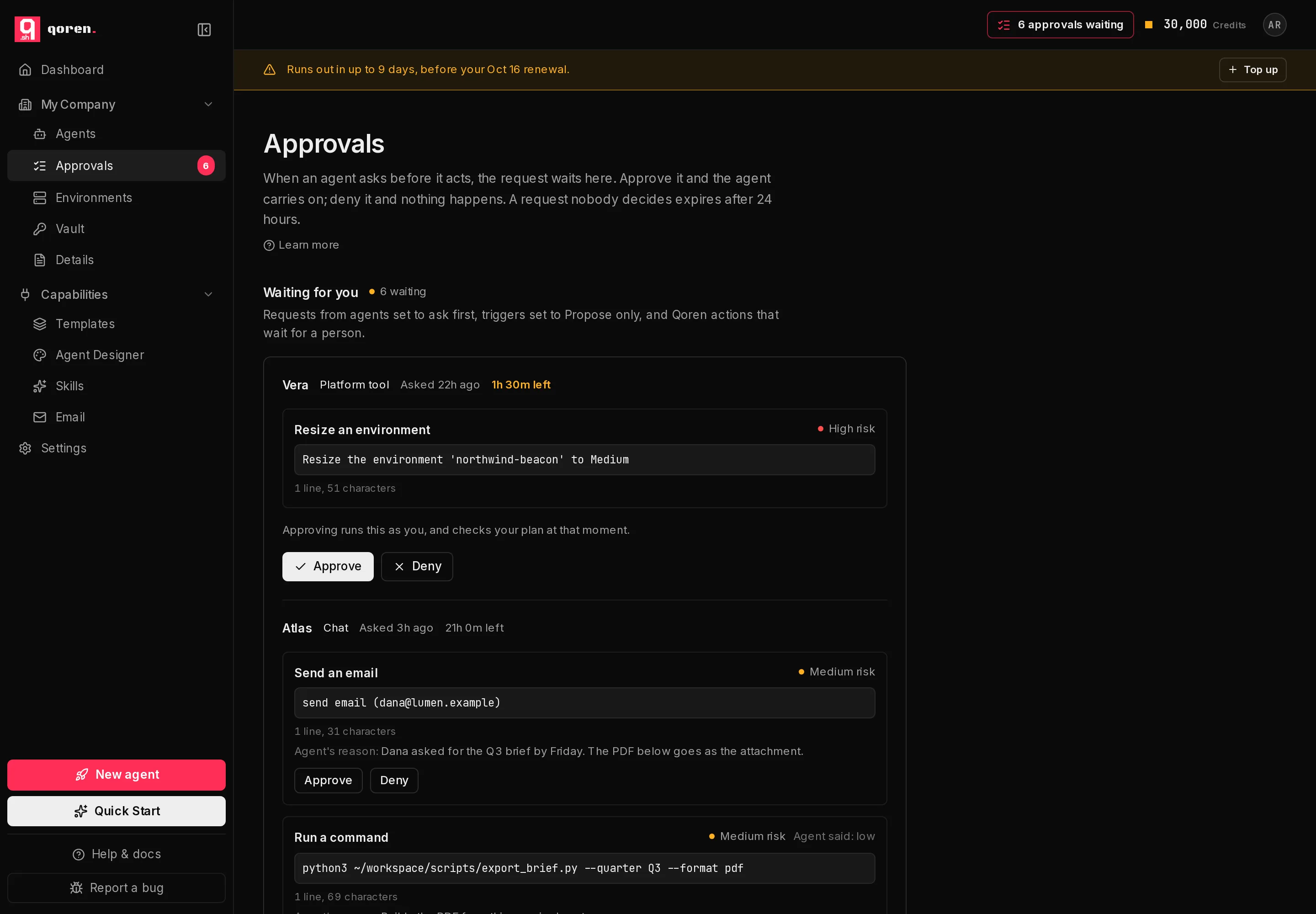Image resolution: width=1316 pixels, height=914 pixels.
Task: Click the python3 export_brief.py command box
Action: 584,868
